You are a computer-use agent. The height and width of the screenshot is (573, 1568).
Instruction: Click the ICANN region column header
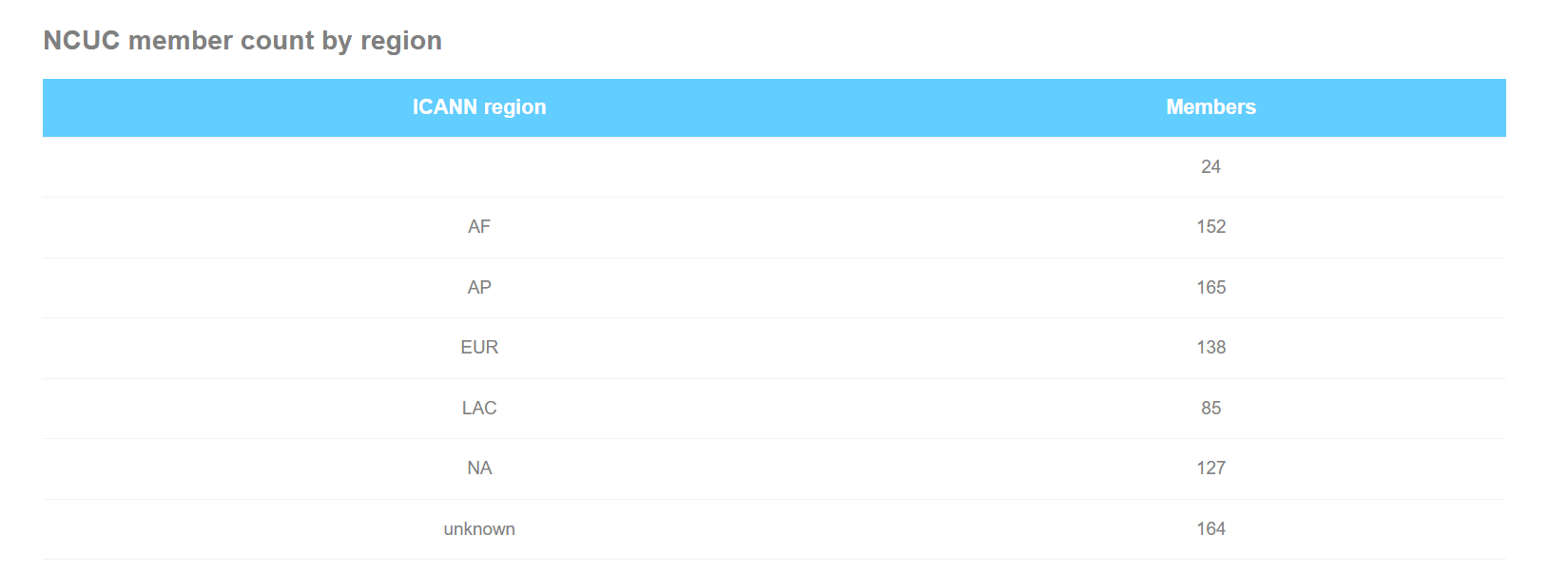click(479, 107)
